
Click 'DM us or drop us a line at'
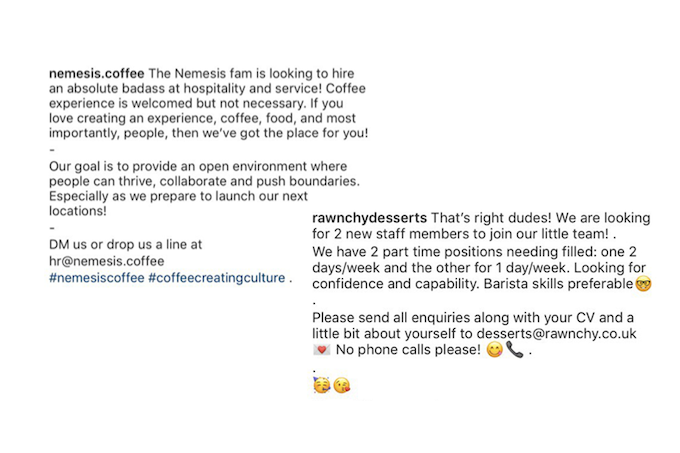tap(125, 244)
